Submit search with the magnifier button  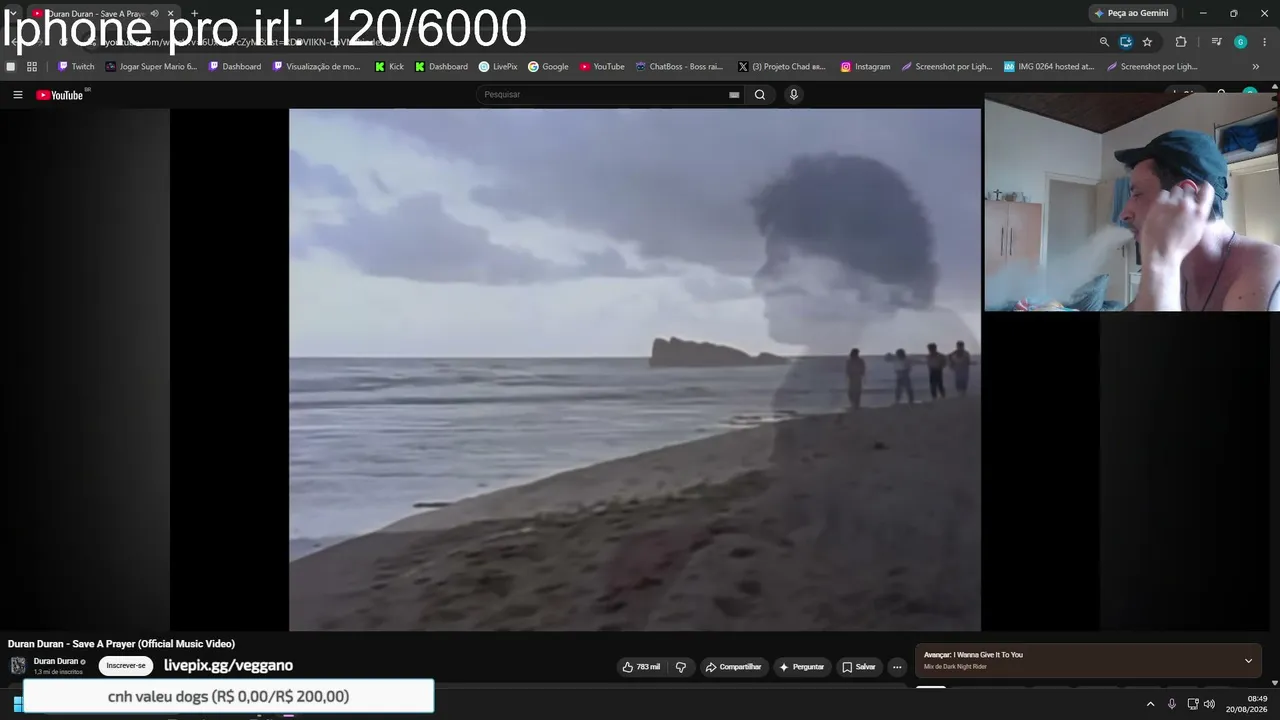click(760, 95)
